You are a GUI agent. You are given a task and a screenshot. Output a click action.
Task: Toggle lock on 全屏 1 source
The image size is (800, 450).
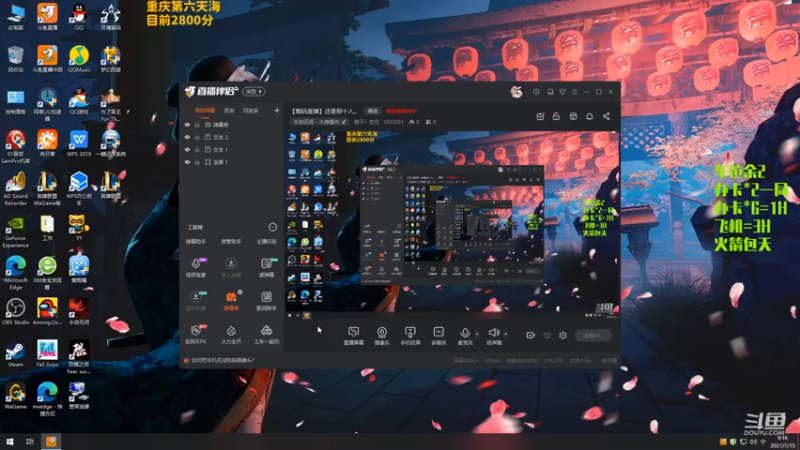[197, 162]
